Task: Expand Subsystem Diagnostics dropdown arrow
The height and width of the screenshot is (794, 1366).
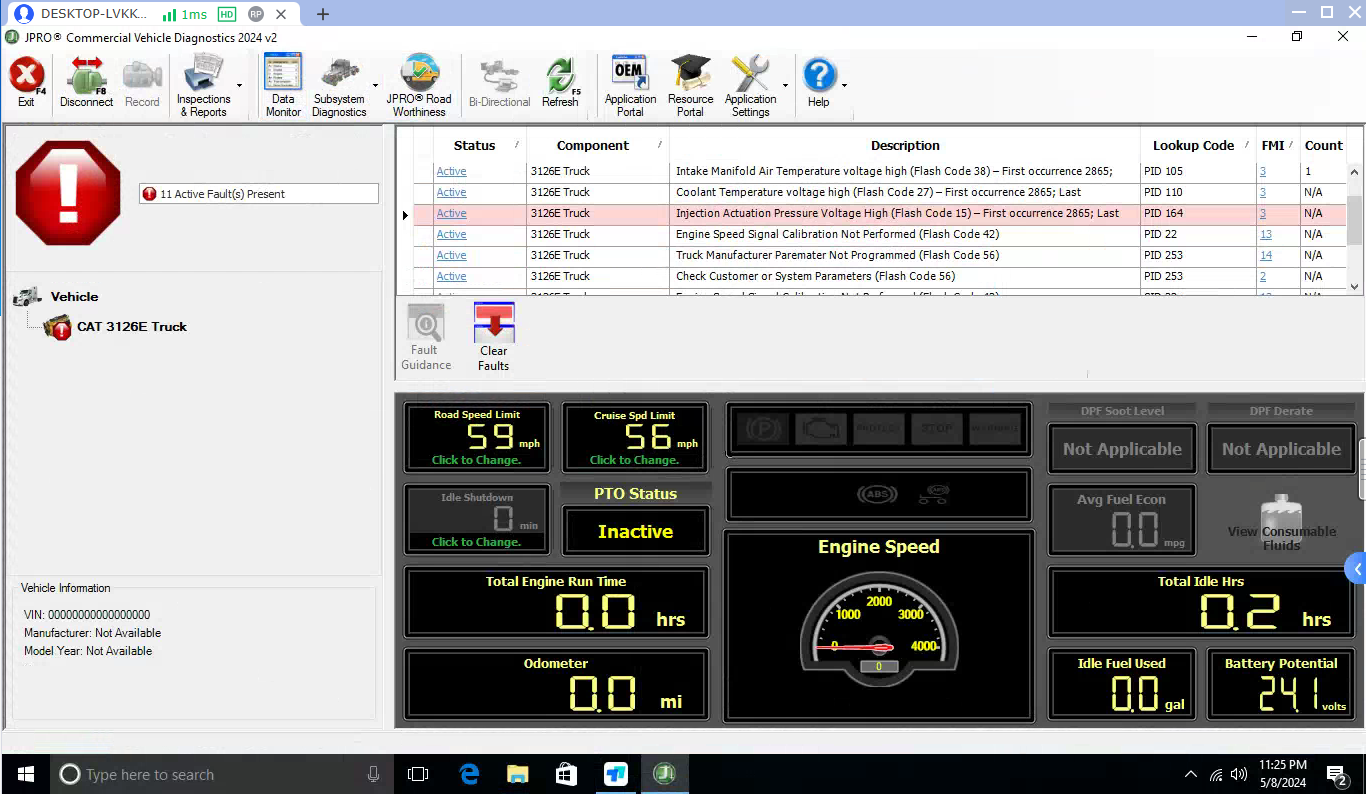Action: (375, 86)
